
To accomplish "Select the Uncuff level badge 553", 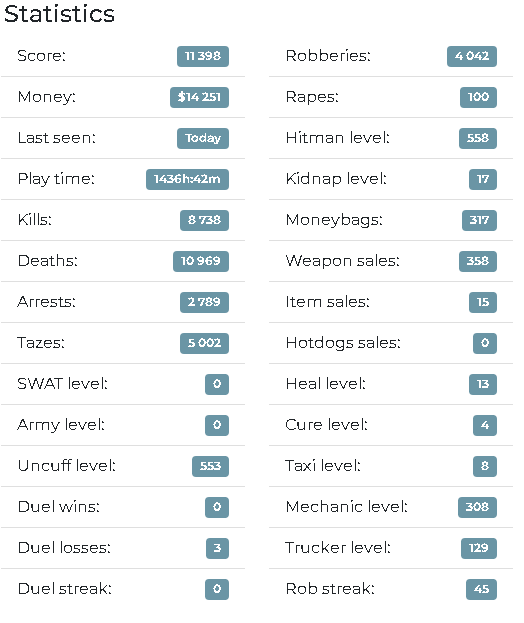I will click(210, 466).
